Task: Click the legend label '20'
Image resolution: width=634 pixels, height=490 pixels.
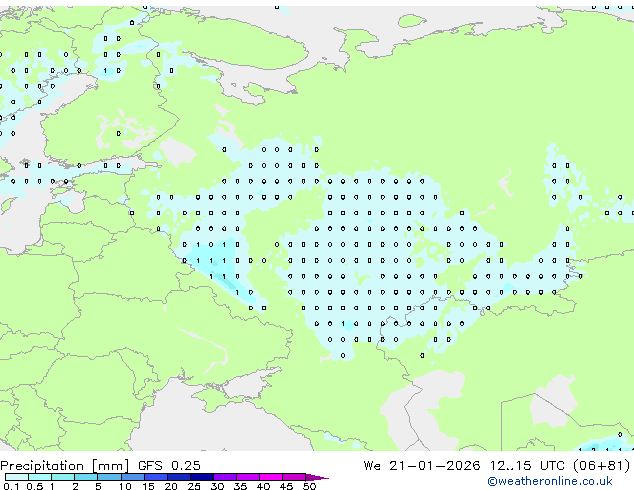Action: (x=171, y=486)
